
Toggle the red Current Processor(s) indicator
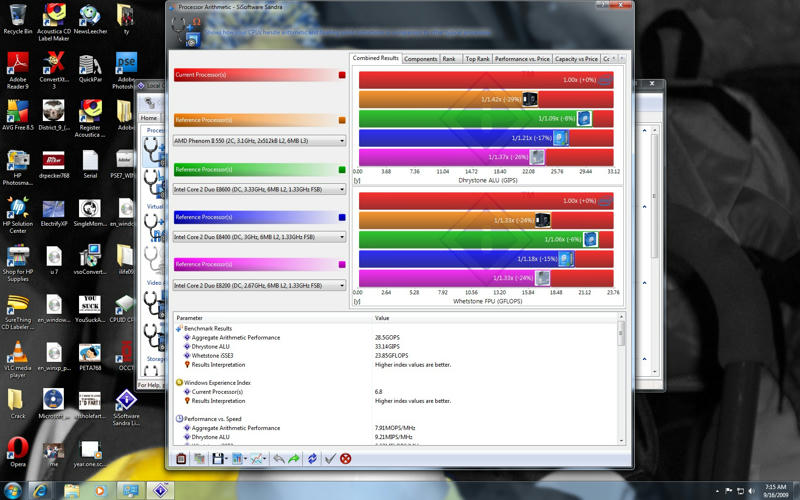click(342, 75)
